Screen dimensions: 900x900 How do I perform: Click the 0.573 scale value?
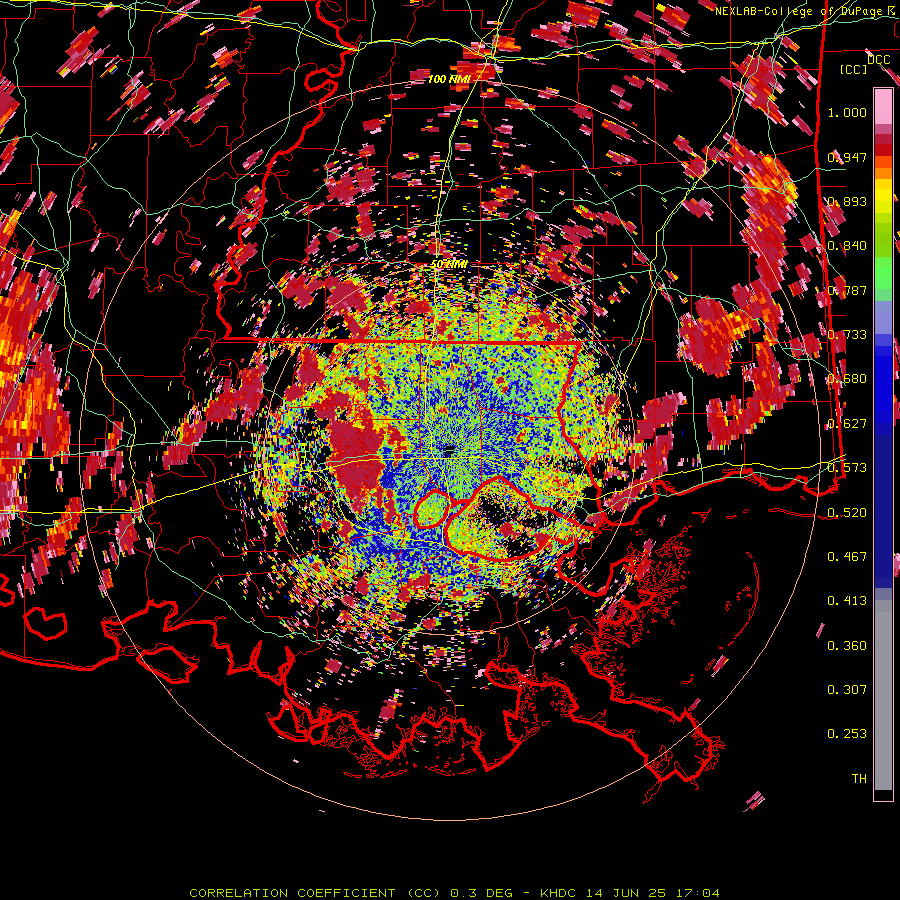[x=847, y=468]
